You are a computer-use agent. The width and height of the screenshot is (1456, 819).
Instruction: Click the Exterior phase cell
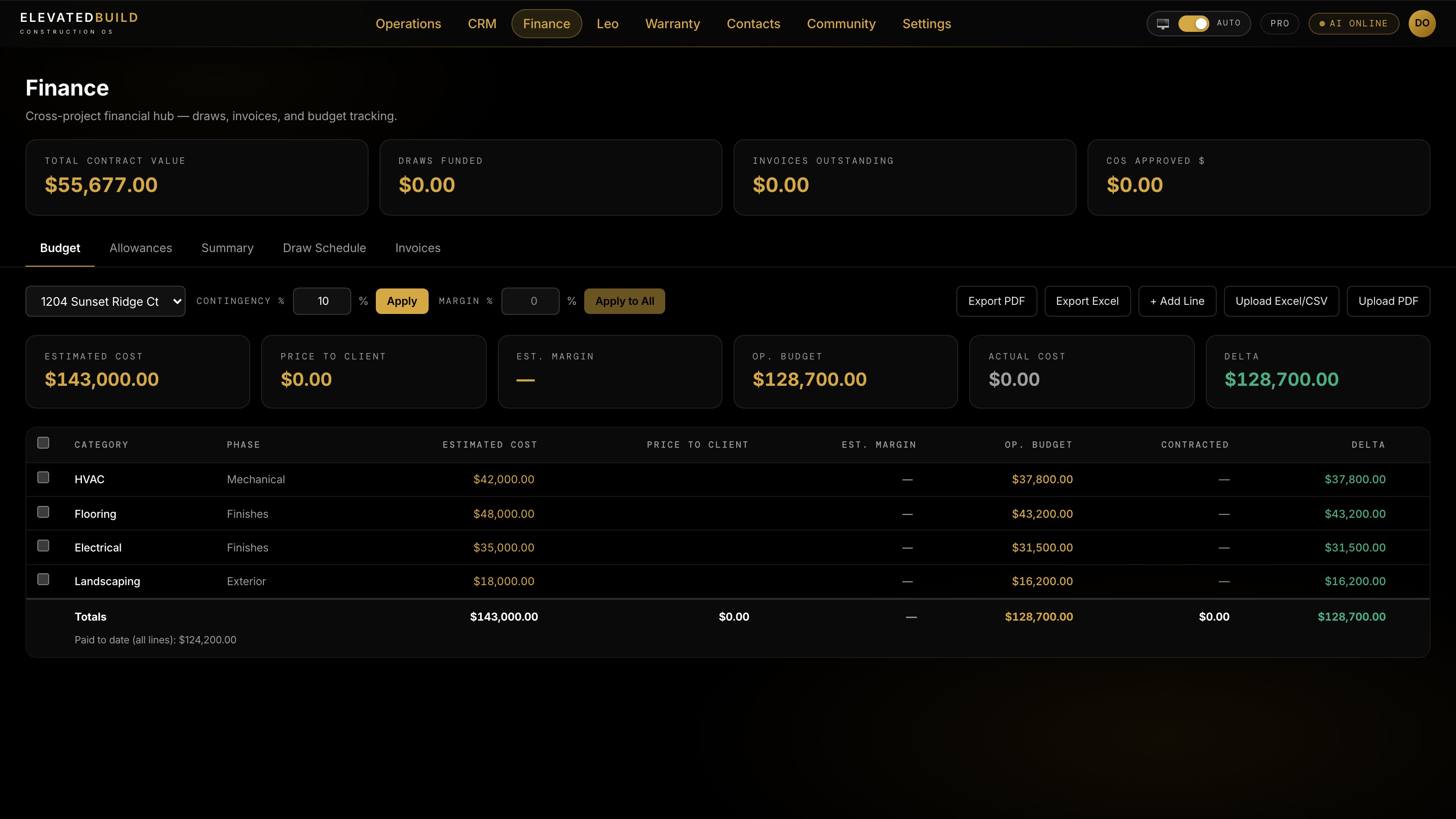(x=247, y=581)
